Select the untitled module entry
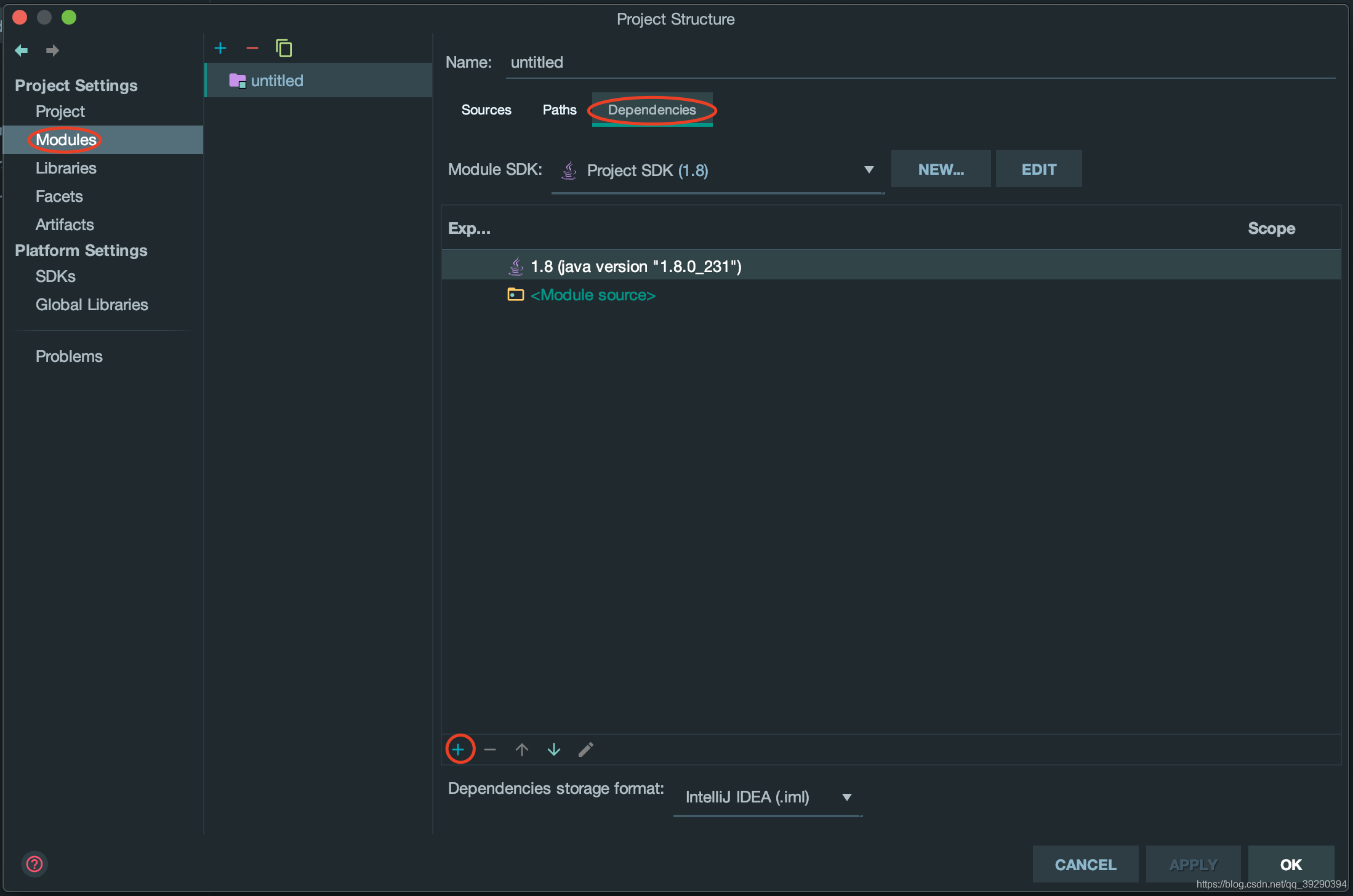Screen dimensions: 1353x896 277,81
